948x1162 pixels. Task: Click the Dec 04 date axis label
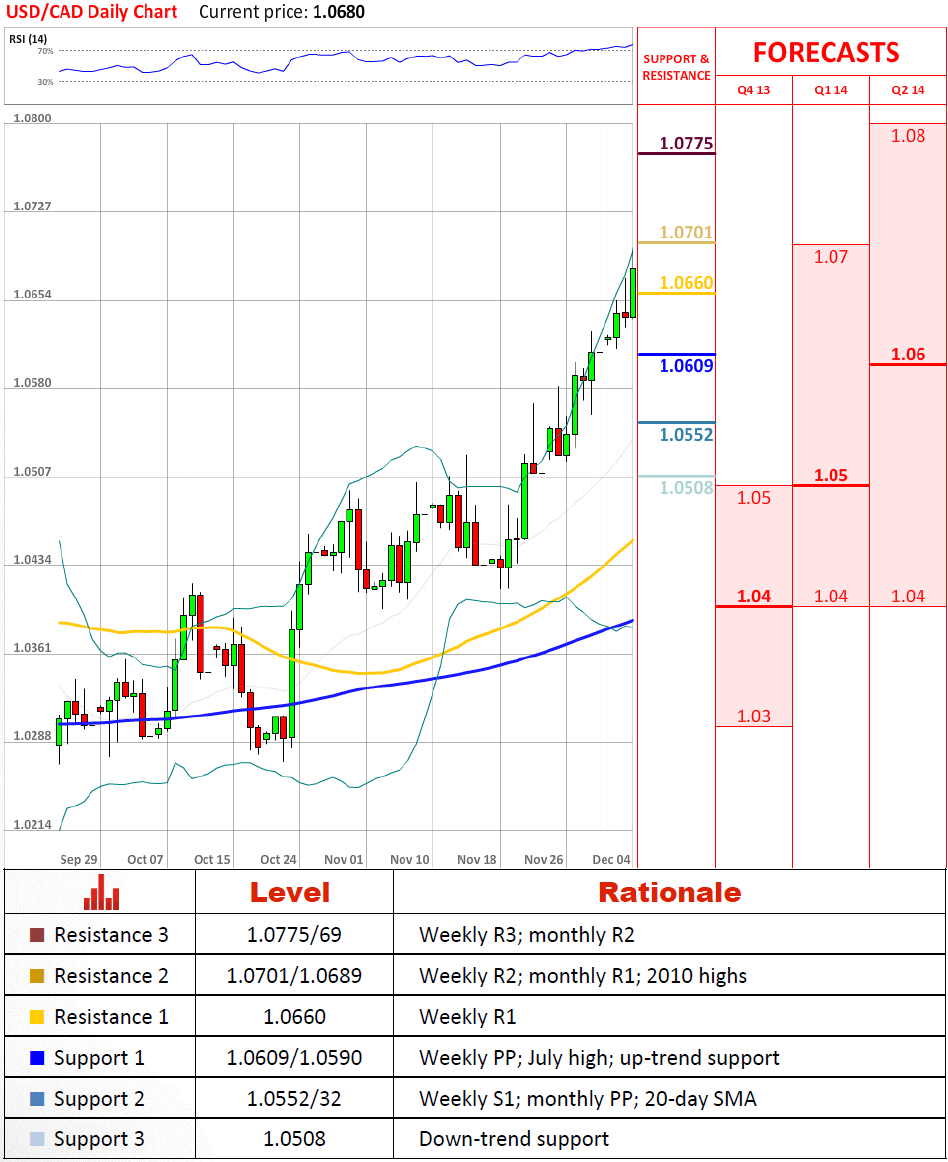(x=611, y=860)
